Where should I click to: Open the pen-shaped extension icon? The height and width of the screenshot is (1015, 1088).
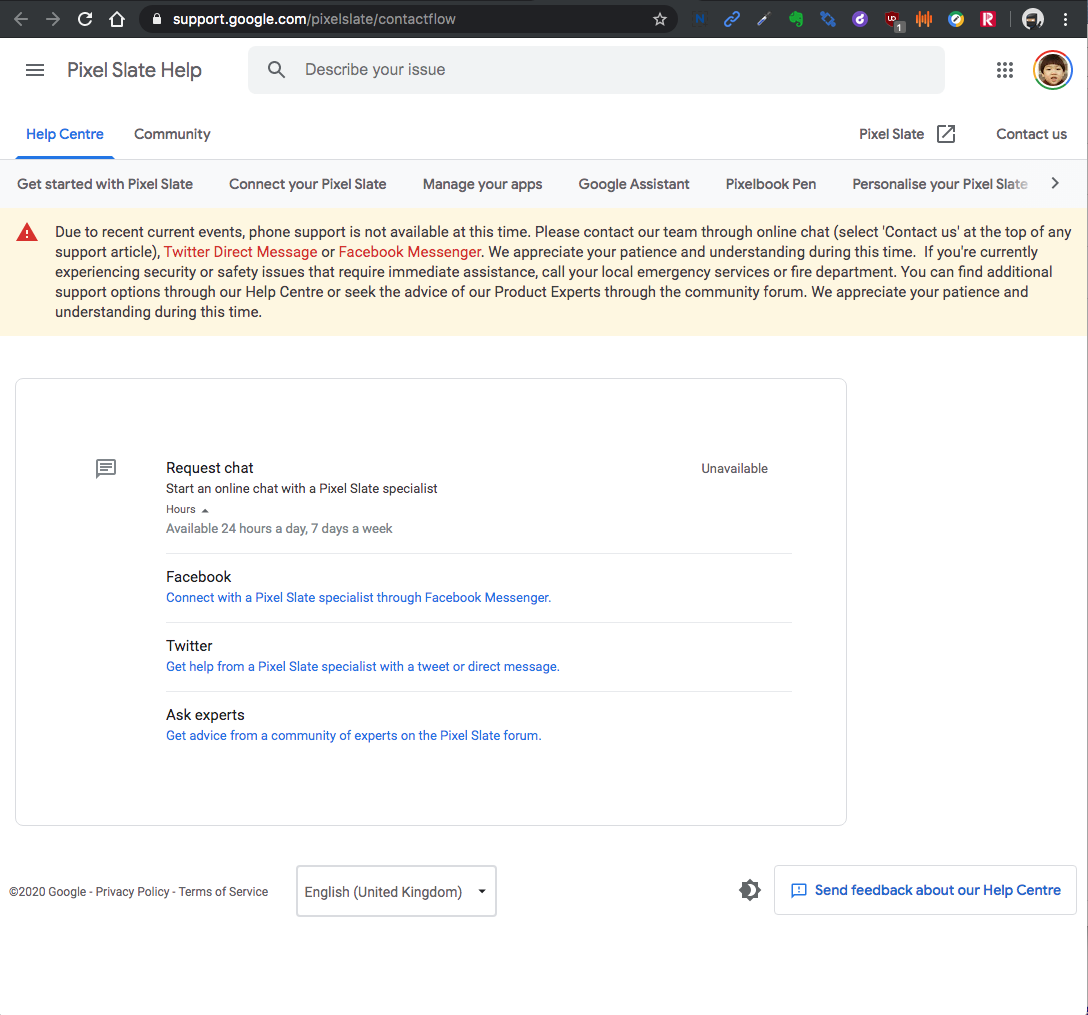click(x=763, y=19)
